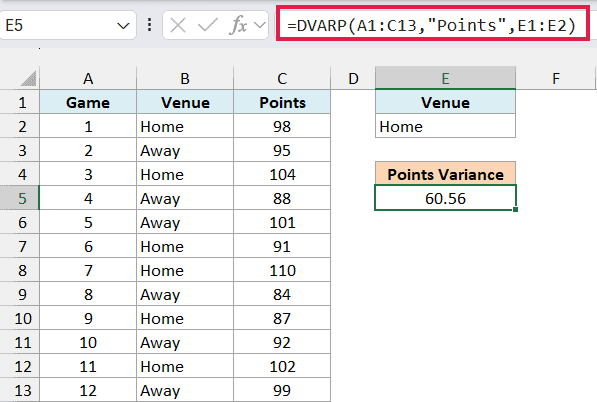Image resolution: width=597 pixels, height=402 pixels.
Task: Select row 1 header
Action: [20, 102]
